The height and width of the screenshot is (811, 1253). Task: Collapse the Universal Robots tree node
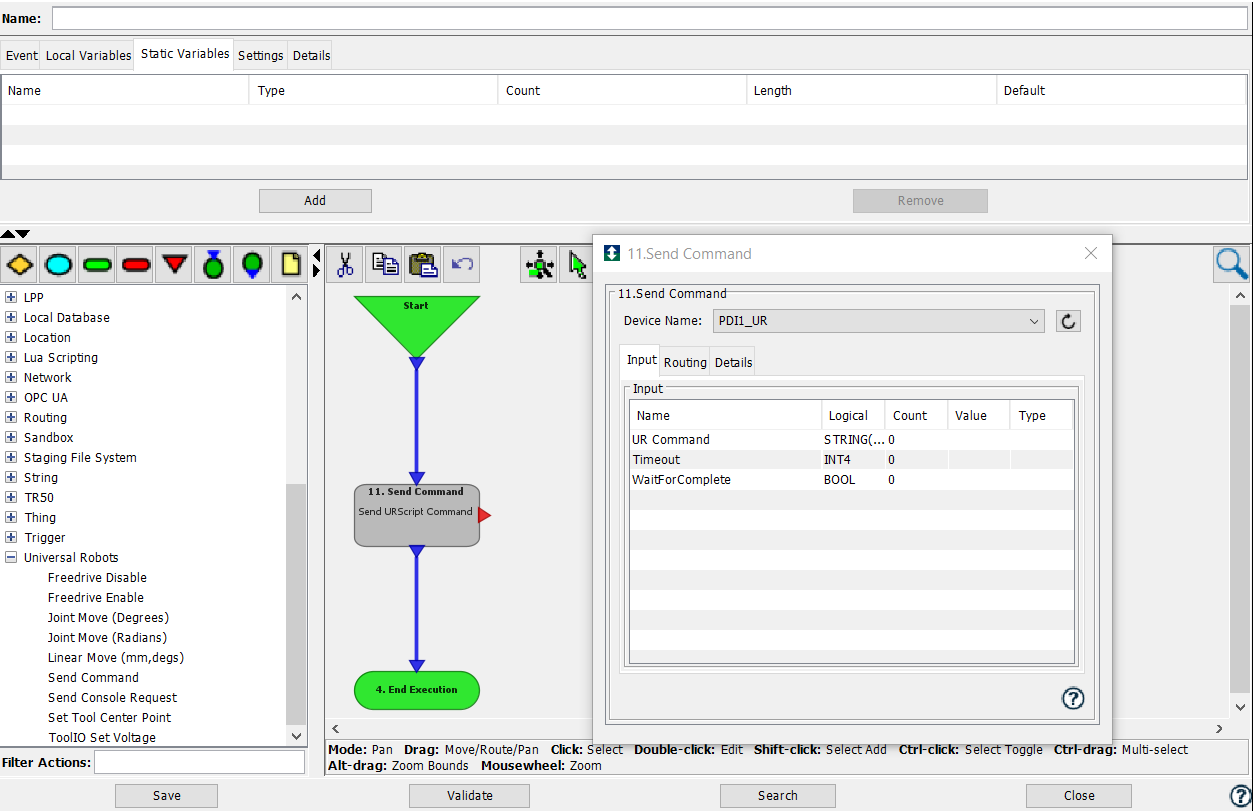pos(9,557)
